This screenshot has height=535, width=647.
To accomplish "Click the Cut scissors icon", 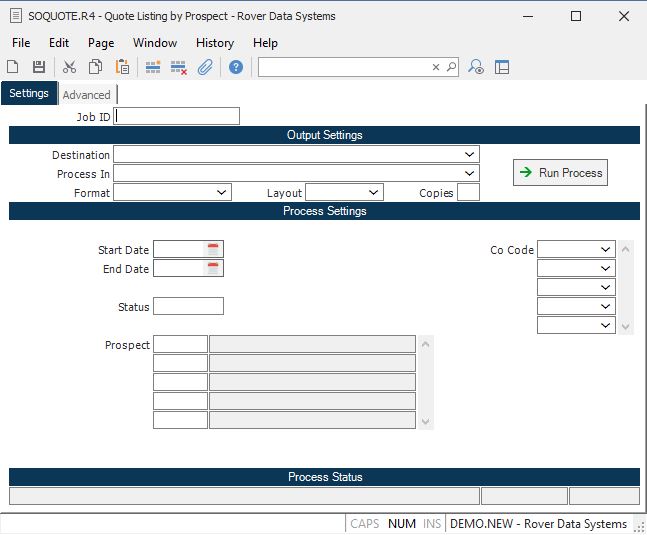I will pos(69,67).
